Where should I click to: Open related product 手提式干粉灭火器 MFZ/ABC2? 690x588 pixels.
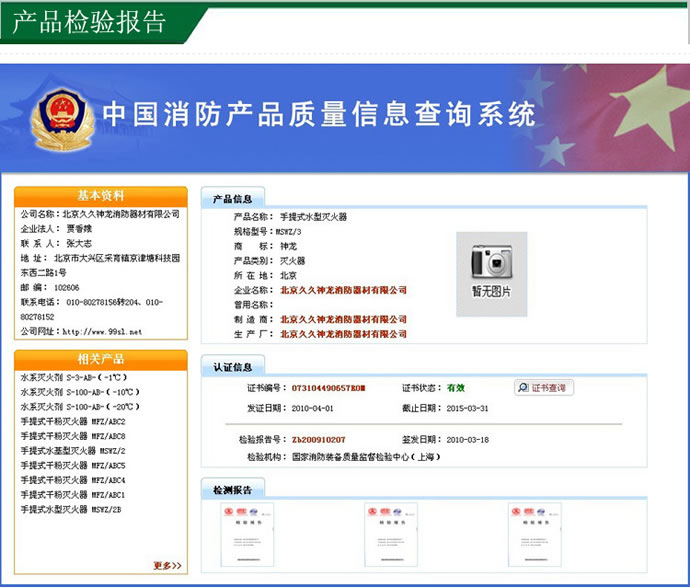[73, 421]
